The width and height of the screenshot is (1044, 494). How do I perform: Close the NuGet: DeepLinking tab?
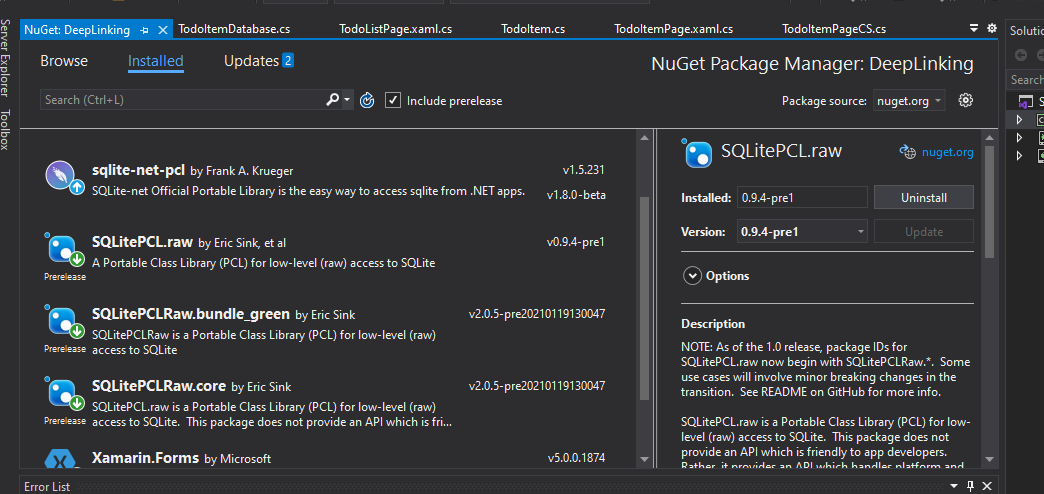tap(163, 30)
